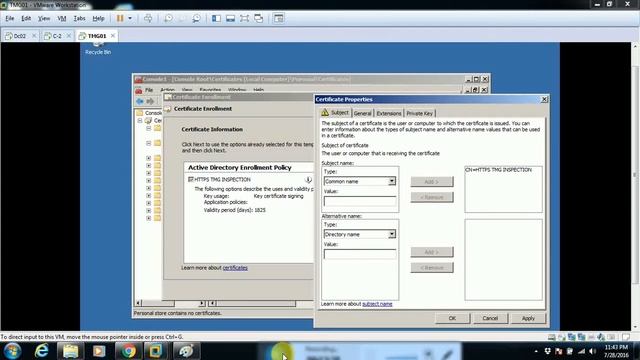Image resolution: width=640 pixels, height=360 pixels.
Task: Select the General tab
Action: pyautogui.click(x=362, y=113)
